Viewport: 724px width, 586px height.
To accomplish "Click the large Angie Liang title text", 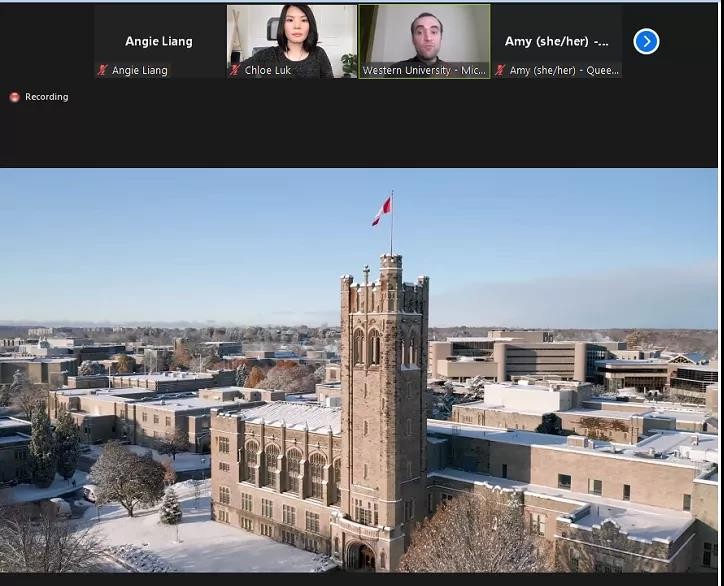I will point(159,42).
